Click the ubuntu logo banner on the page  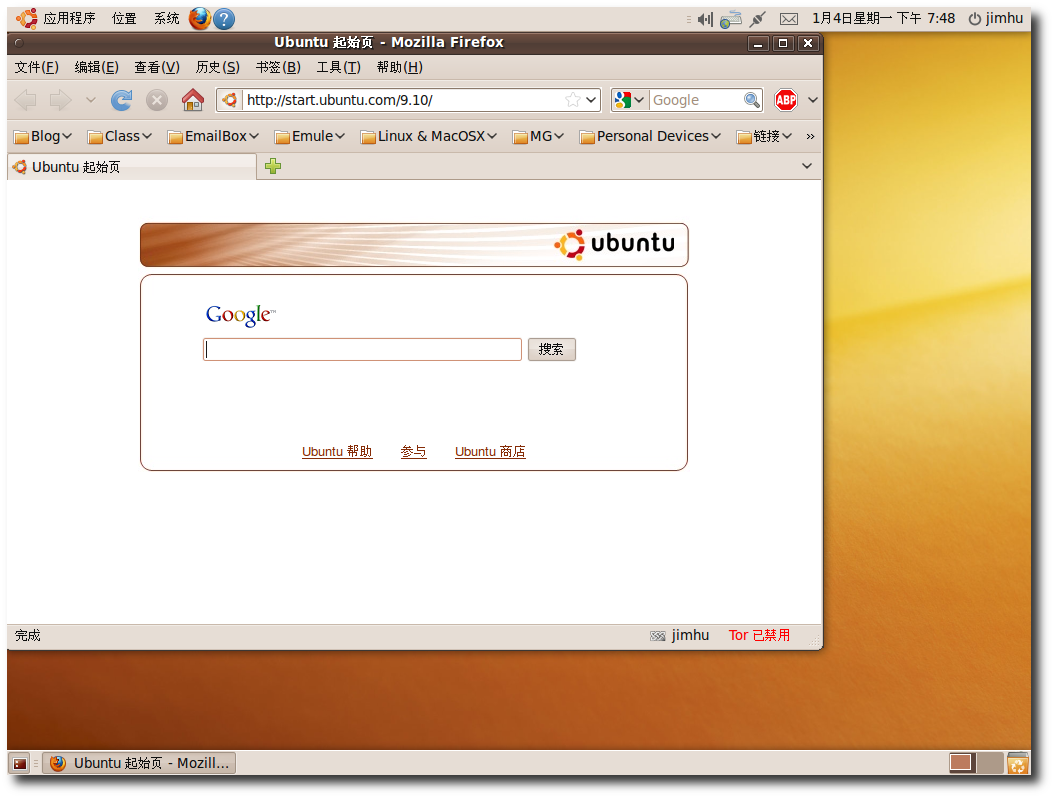pos(414,245)
